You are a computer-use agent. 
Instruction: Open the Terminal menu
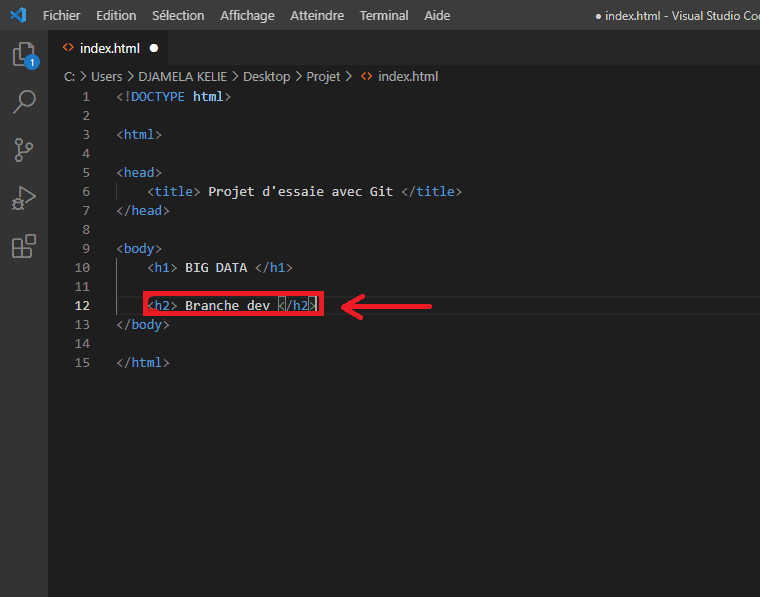(x=384, y=16)
